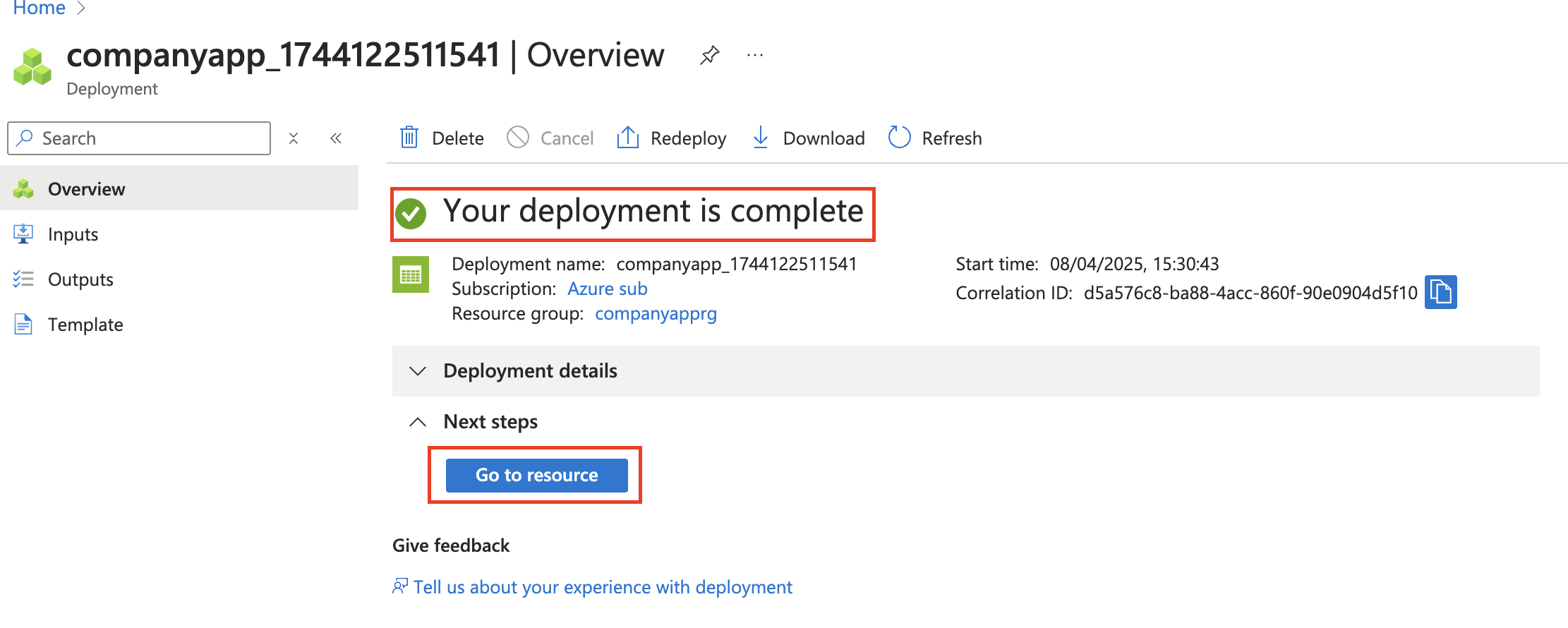Click the green success checkmark icon
This screenshot has height=628, width=1568.
point(411,213)
